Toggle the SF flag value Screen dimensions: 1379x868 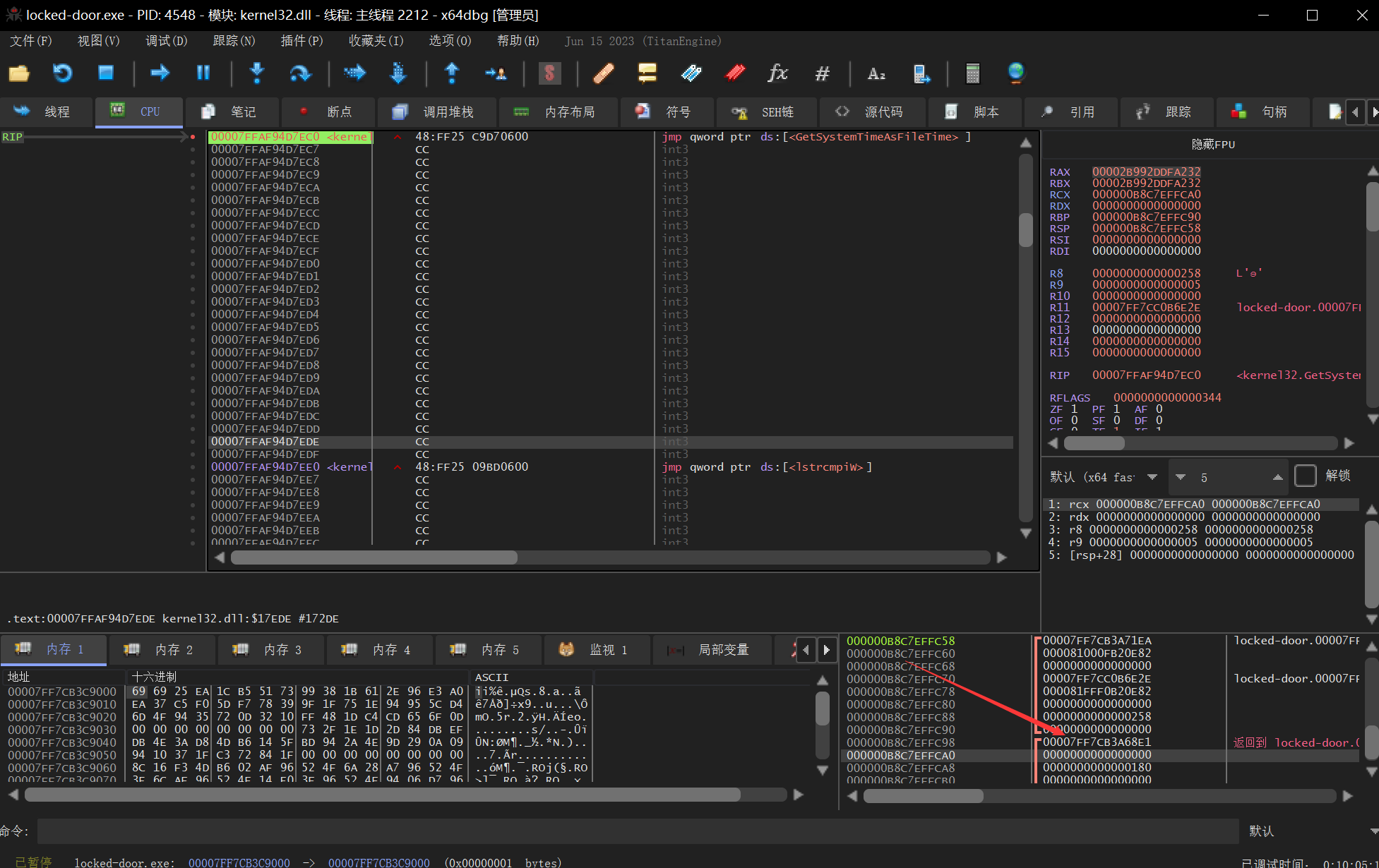coord(1116,421)
